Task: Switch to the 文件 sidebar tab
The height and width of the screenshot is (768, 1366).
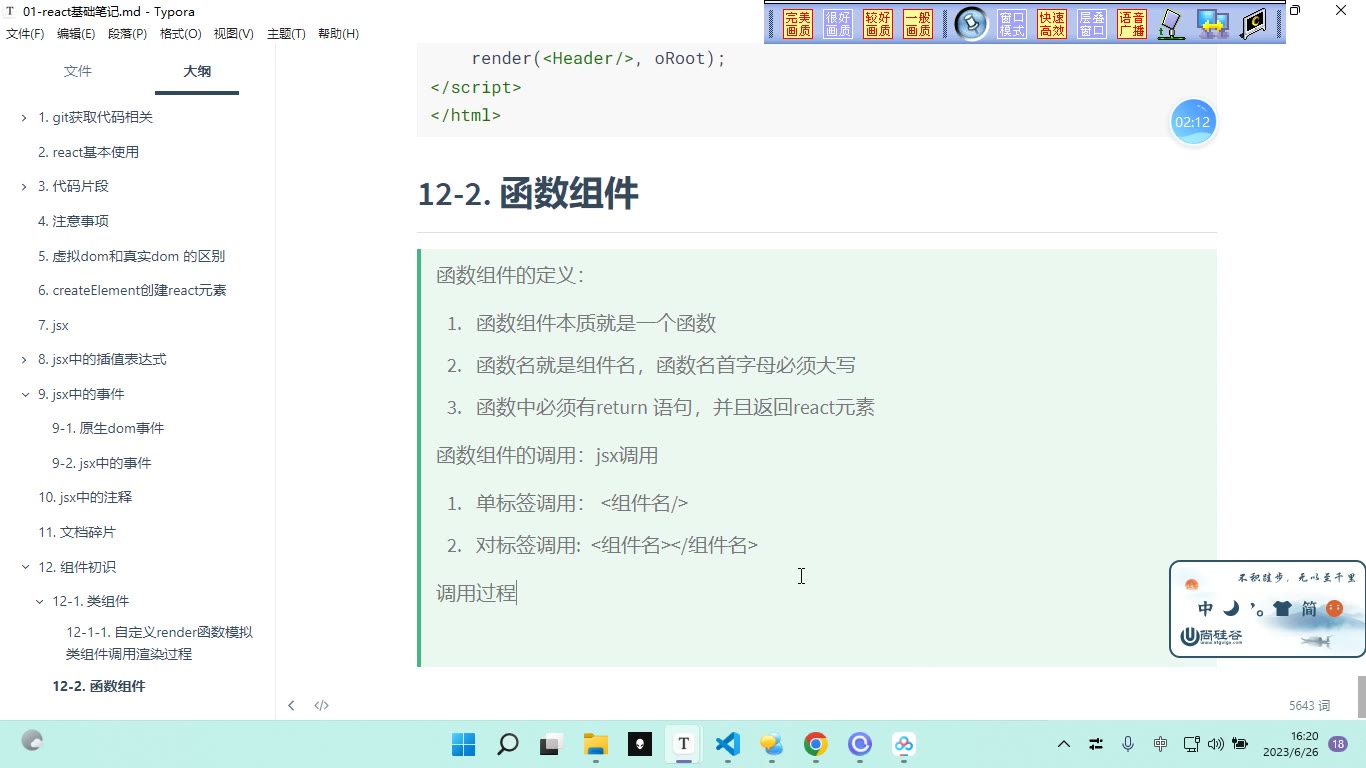Action: (x=77, y=71)
